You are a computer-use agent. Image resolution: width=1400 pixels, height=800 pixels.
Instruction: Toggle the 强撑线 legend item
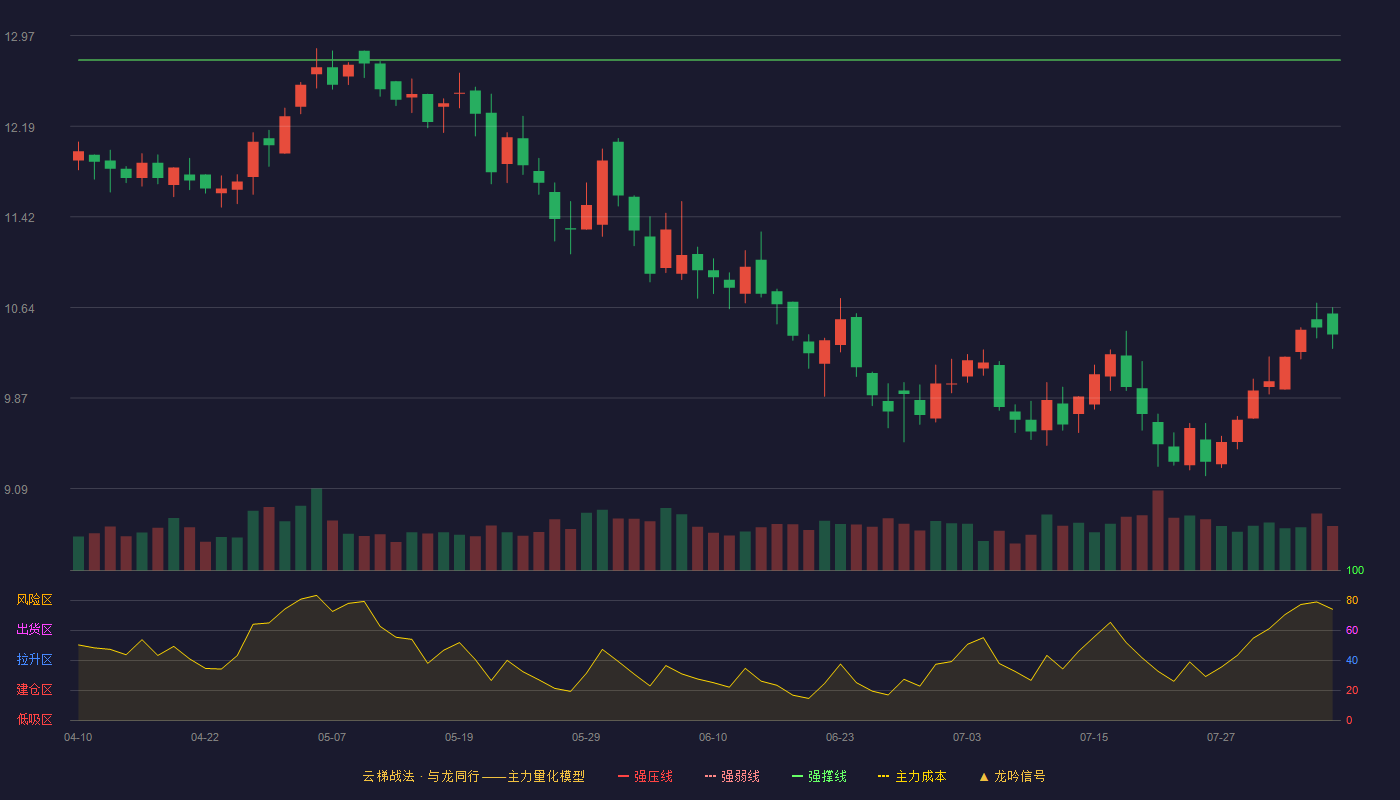[819, 776]
